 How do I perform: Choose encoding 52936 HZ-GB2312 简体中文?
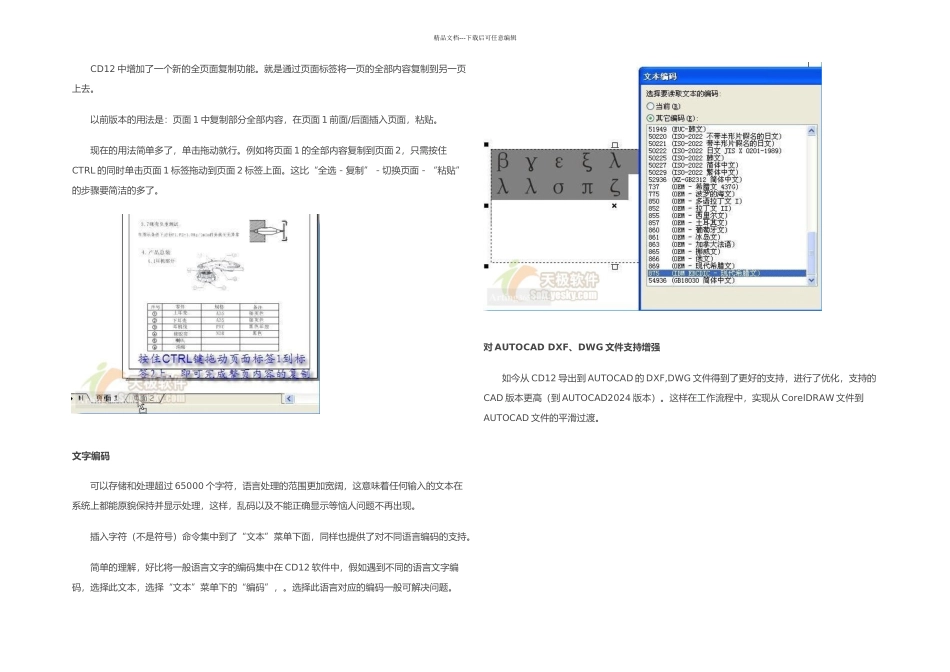pyautogui.click(x=726, y=179)
